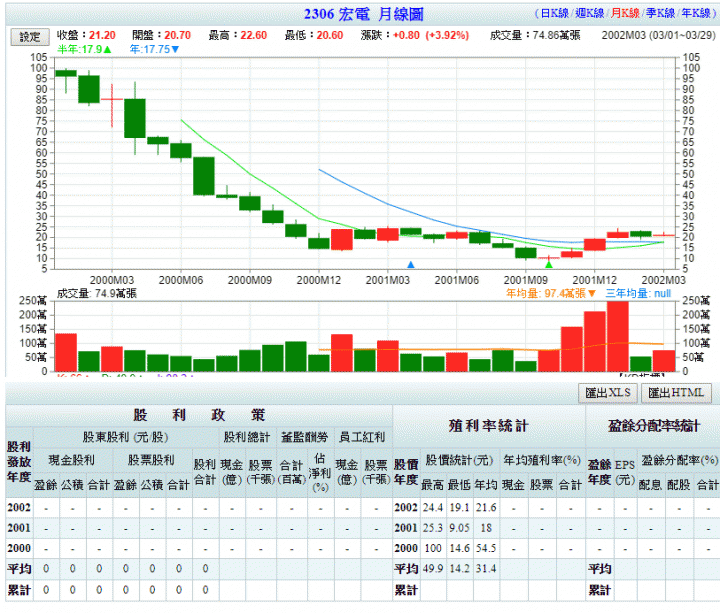Click the green up arrow beside 半年:17.9
This screenshot has height=613, width=720.
107,49
